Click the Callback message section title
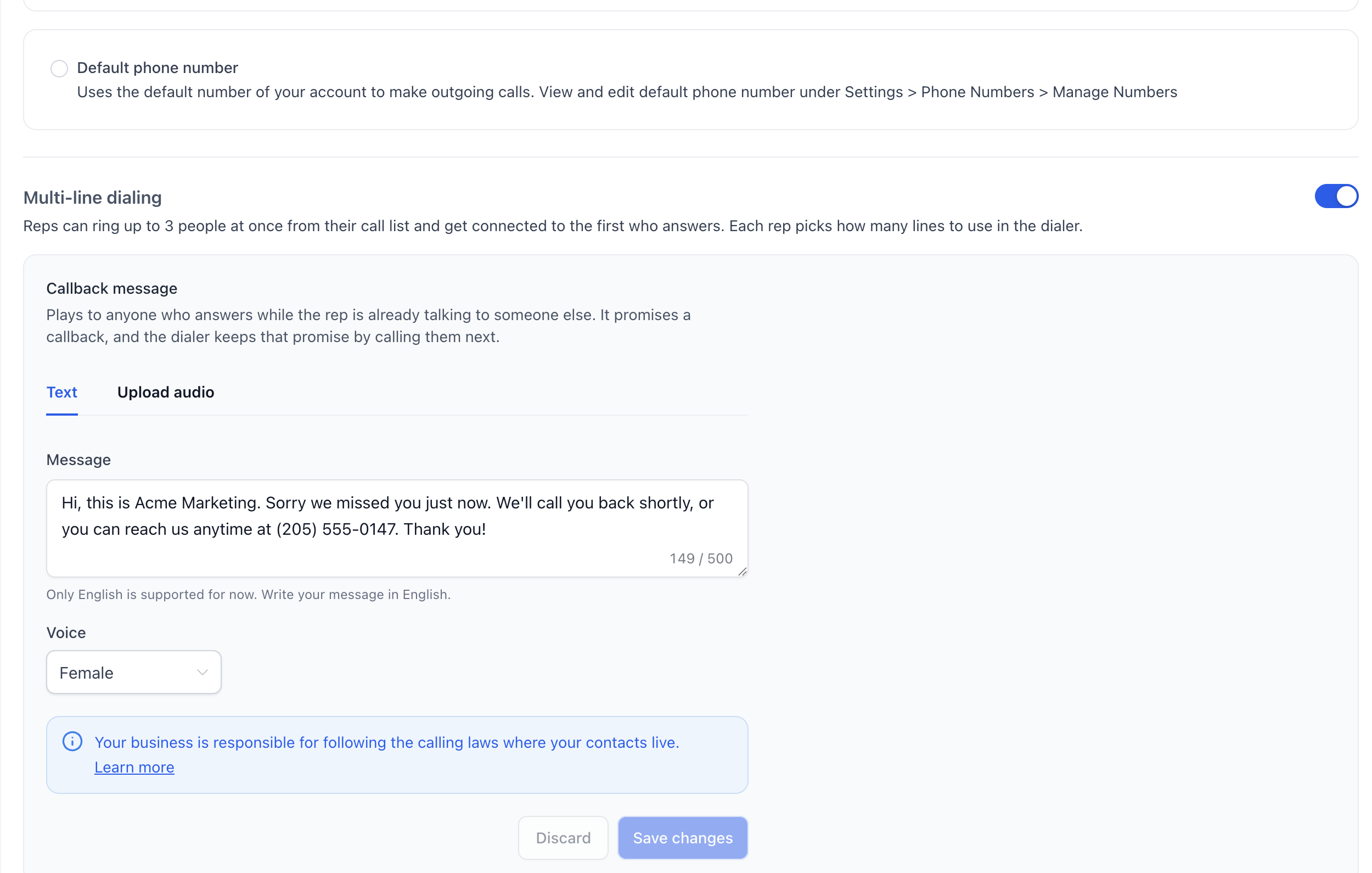This screenshot has height=873, width=1372. click(111, 288)
